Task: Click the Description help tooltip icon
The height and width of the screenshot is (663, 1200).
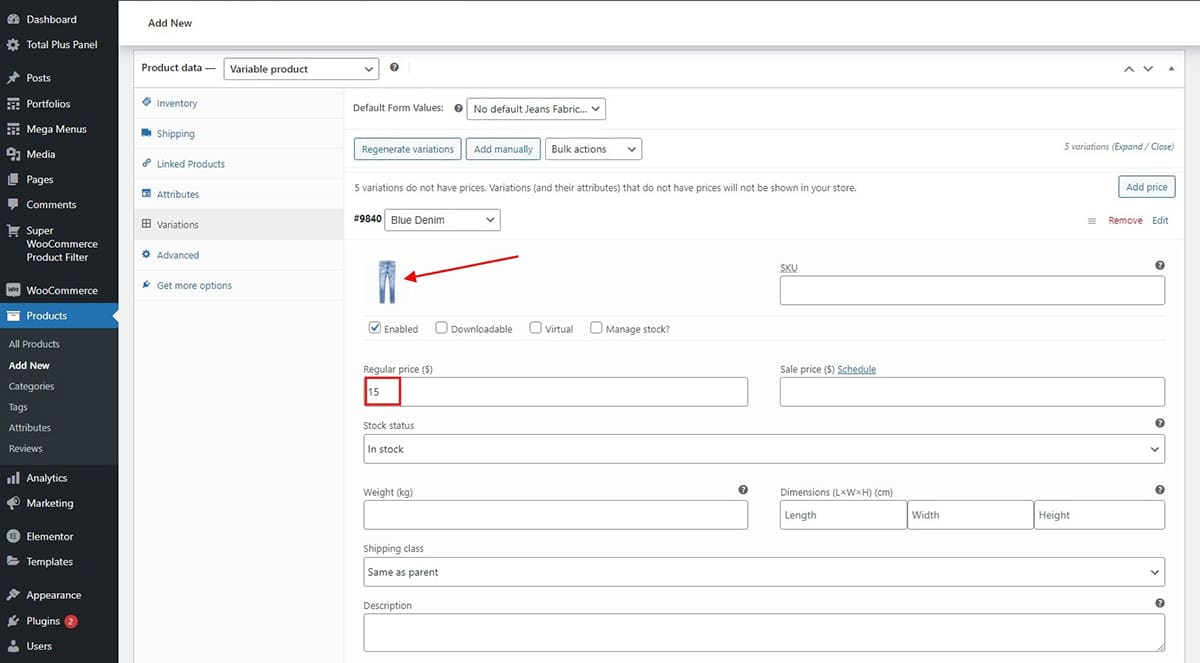Action: click(1160, 604)
